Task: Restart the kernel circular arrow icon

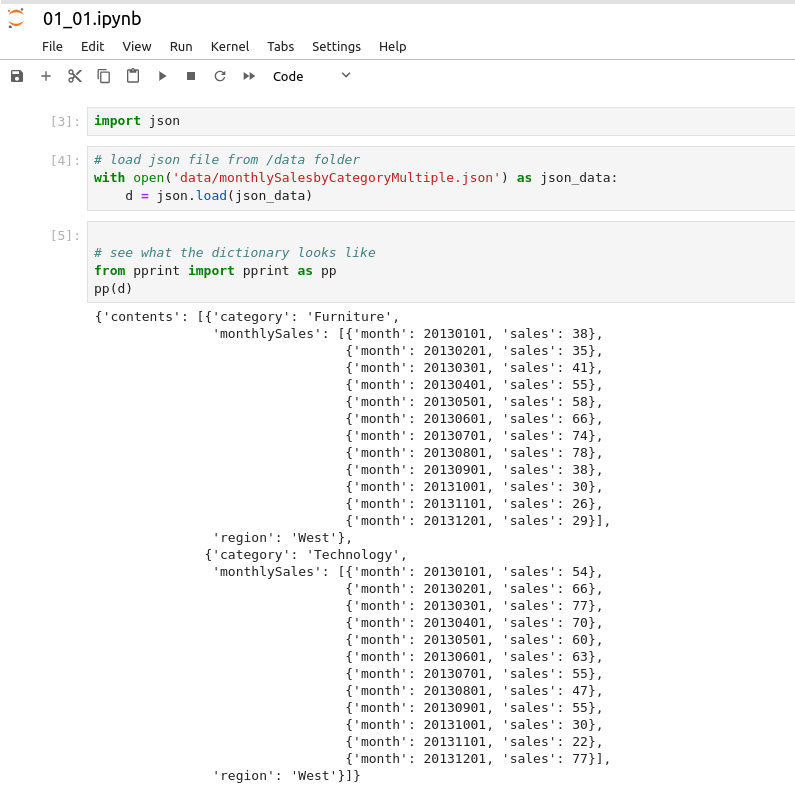Action: pos(220,76)
